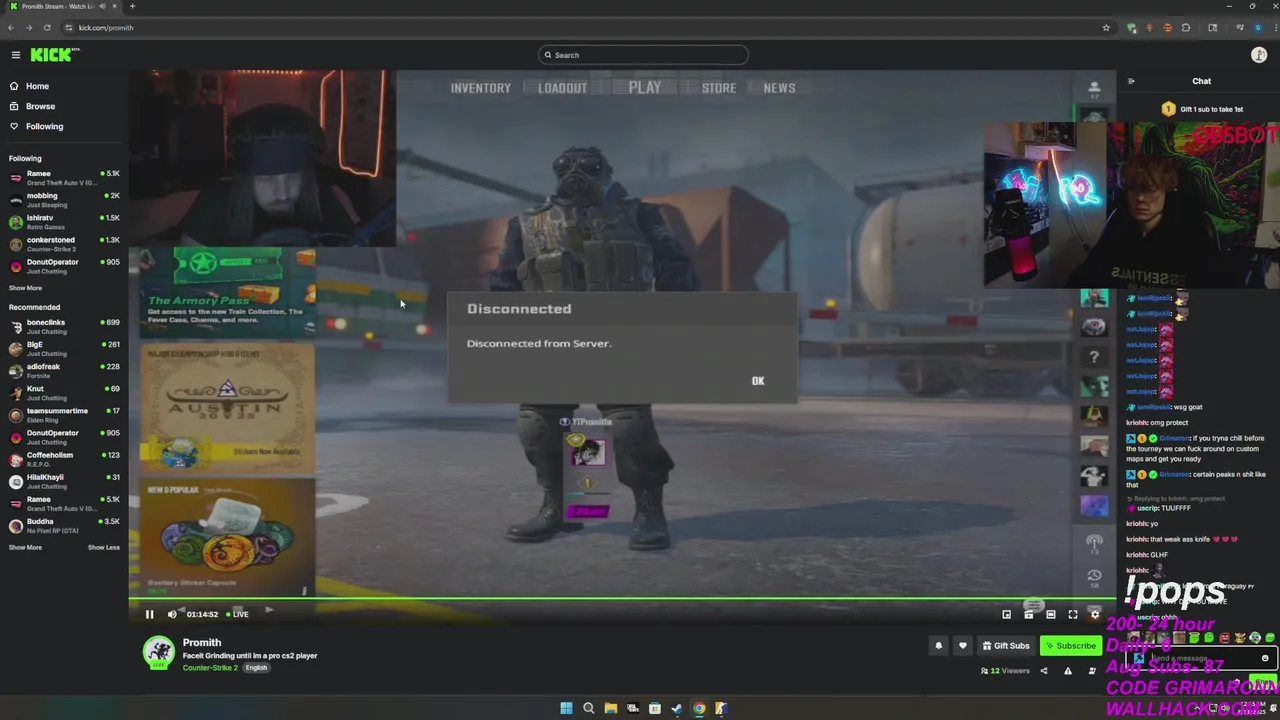This screenshot has height=720, width=1280.
Task: Open boneclinks recommended channel
Action: [64, 327]
